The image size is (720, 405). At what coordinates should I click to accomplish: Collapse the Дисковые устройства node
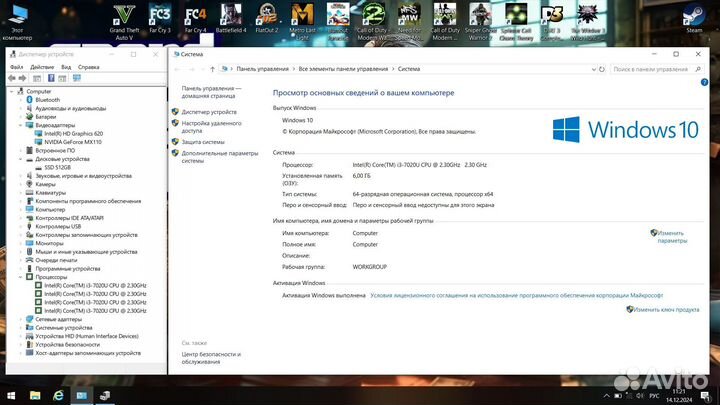point(21,159)
